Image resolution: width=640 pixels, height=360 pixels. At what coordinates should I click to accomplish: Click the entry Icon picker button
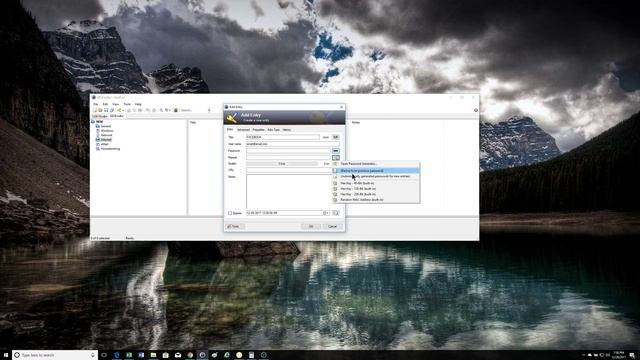[336, 137]
